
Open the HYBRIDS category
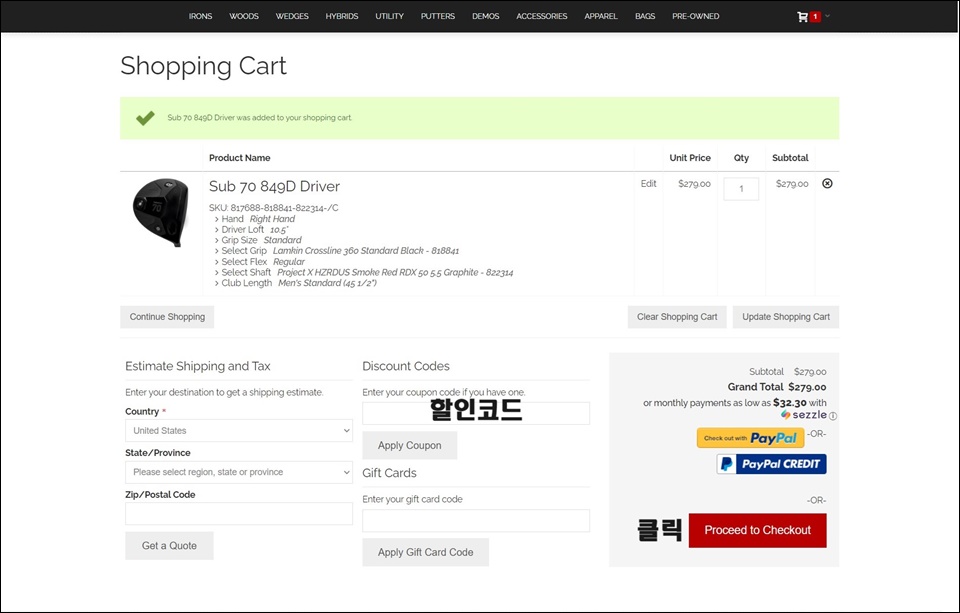(x=342, y=17)
